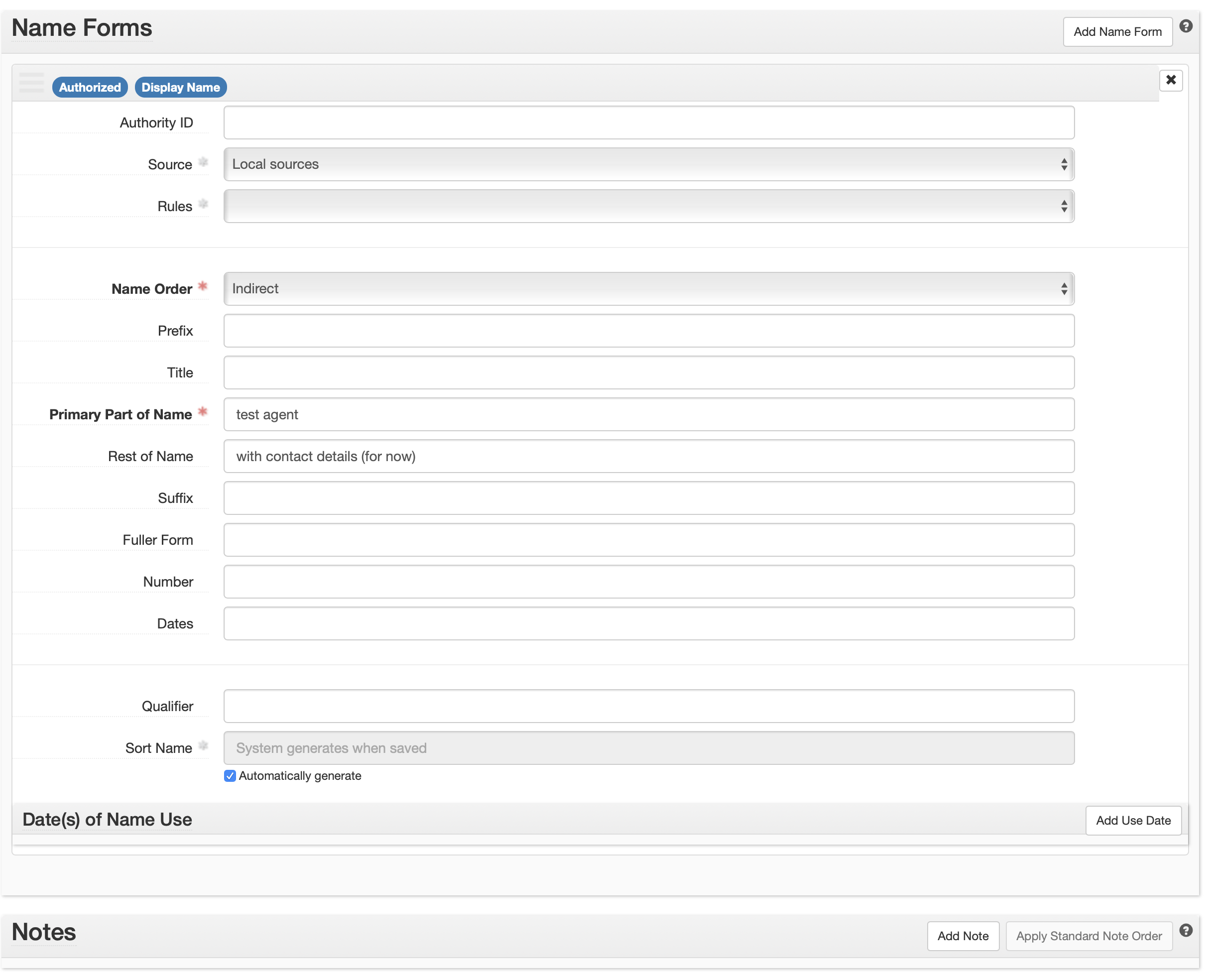Remove the name form with the X icon
1208x980 pixels.
pos(1171,80)
